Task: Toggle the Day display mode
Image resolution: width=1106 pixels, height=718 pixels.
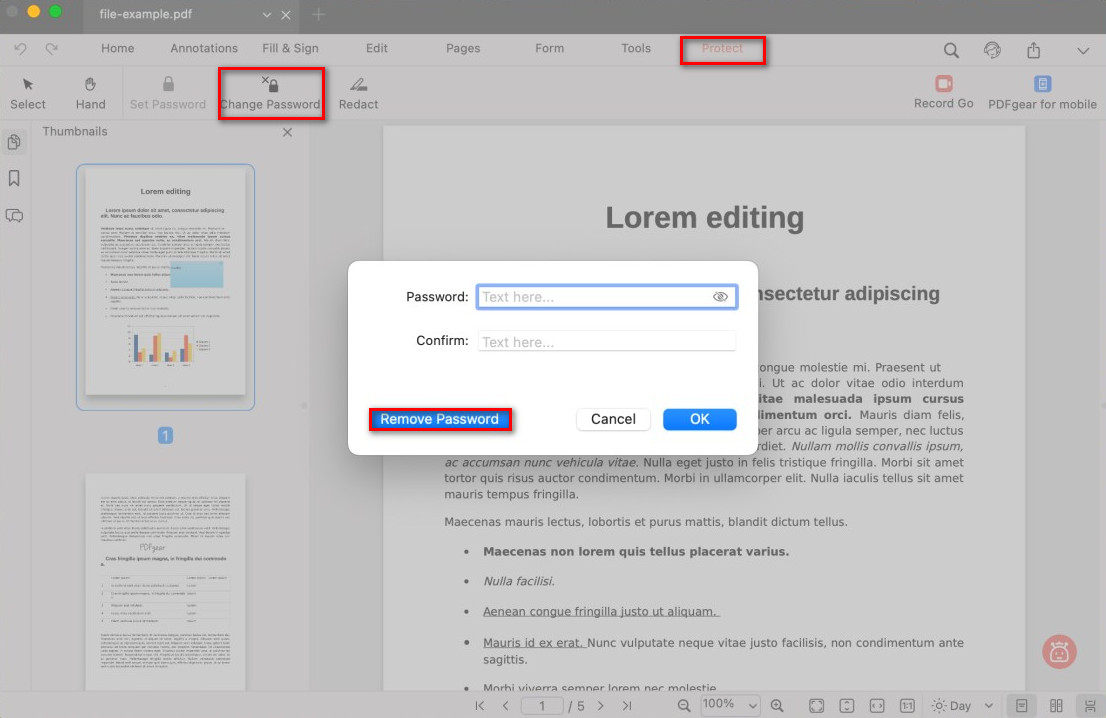Action: 952,705
